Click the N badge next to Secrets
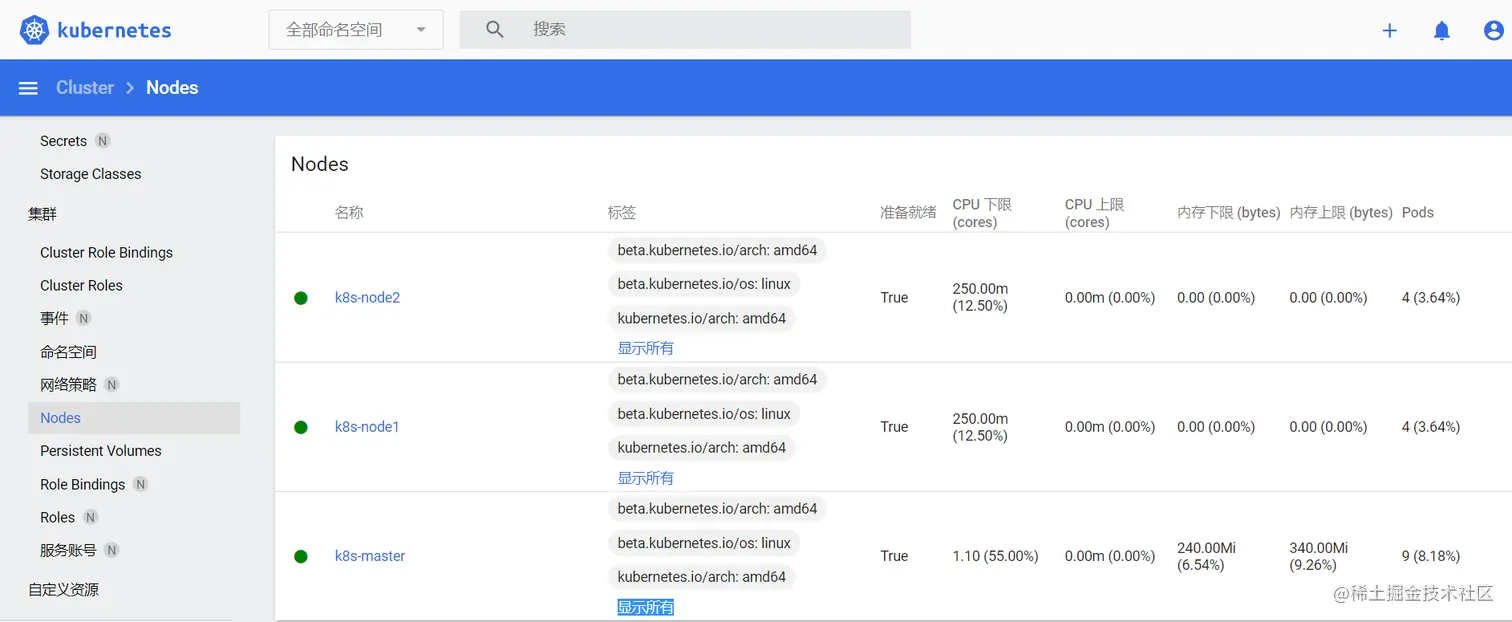Image resolution: width=1512 pixels, height=622 pixels. tap(102, 141)
